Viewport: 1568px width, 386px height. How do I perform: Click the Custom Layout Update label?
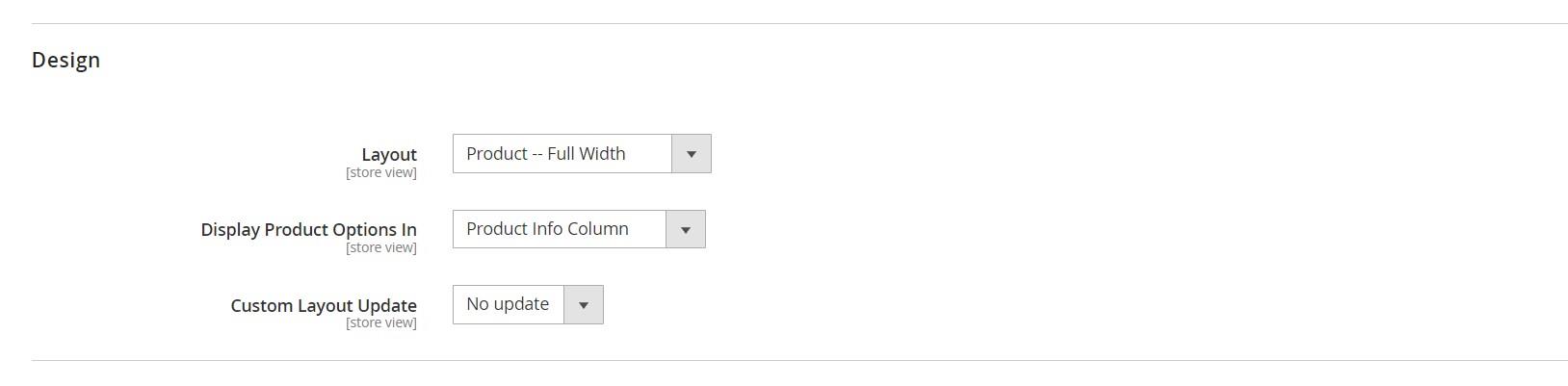point(324,305)
